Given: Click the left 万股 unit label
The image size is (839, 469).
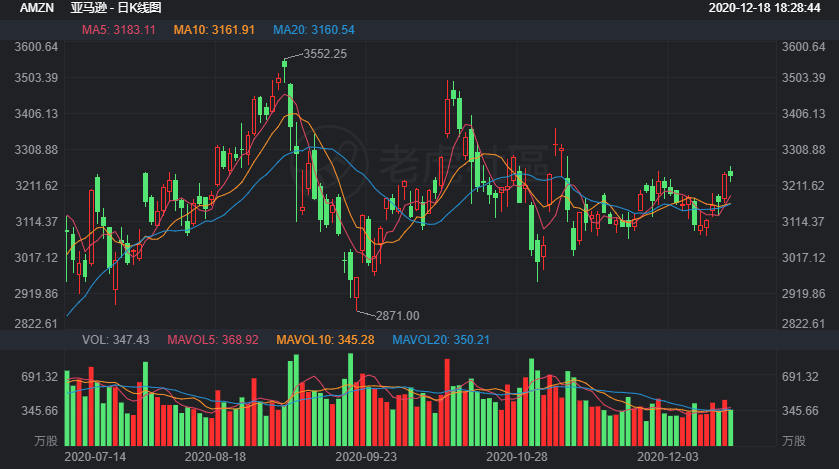Looking at the screenshot, I should click(46, 441).
